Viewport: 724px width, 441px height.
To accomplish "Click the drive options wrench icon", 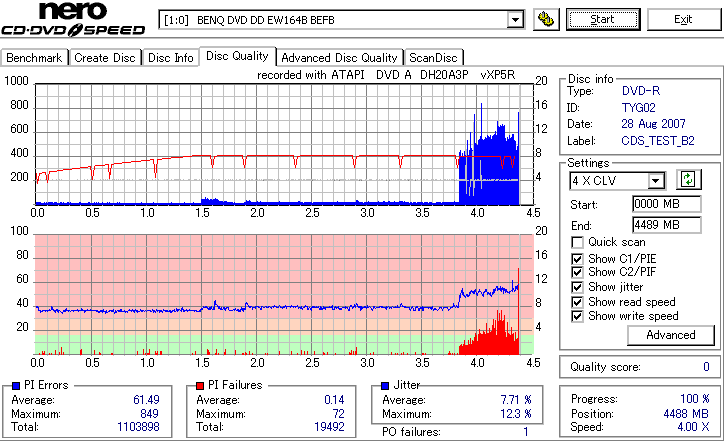I will pos(546,19).
